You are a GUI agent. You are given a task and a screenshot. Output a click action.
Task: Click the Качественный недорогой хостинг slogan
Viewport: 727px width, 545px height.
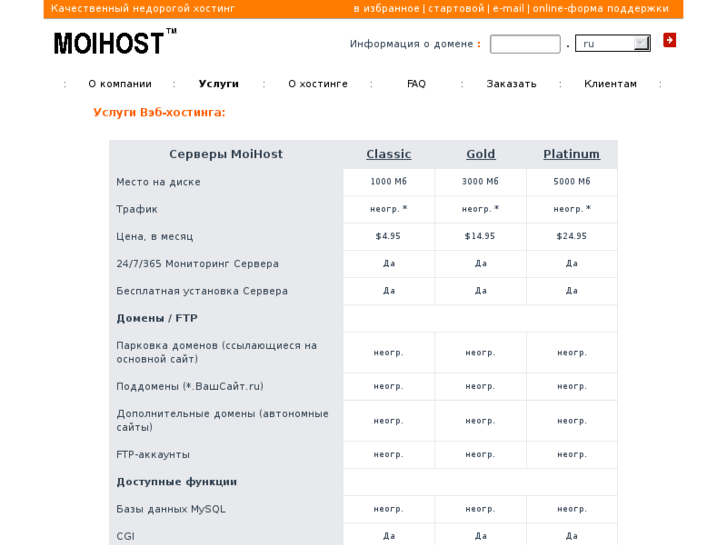143,8
